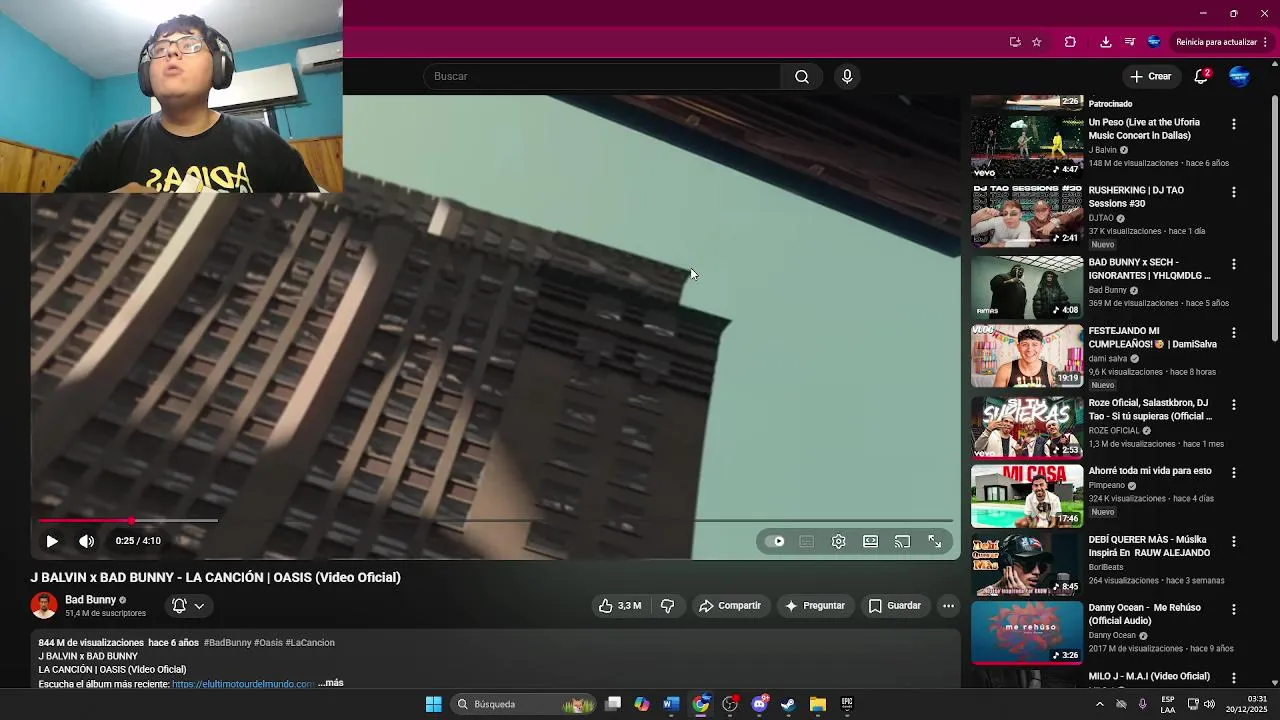Open Steam from the taskbar

point(788,704)
